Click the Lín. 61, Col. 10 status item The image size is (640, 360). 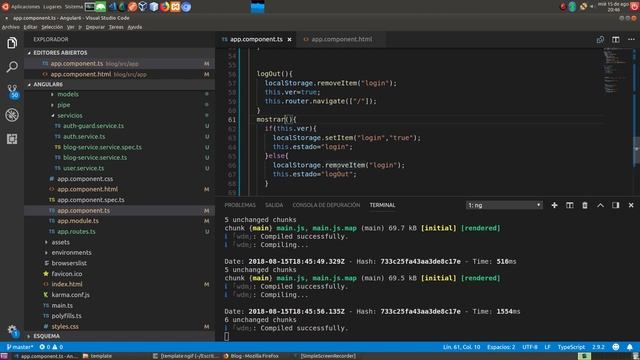[462, 347]
